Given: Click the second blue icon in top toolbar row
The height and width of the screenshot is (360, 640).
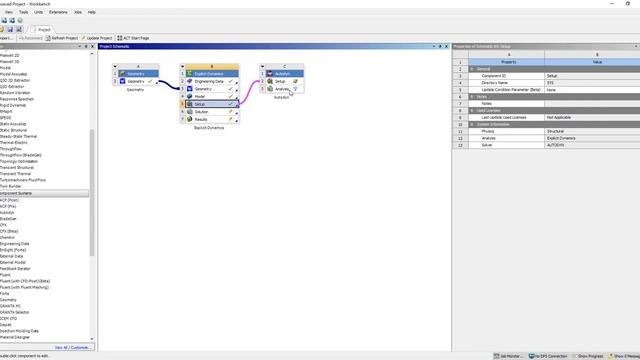Looking at the screenshot, I should click(x=12, y=20).
